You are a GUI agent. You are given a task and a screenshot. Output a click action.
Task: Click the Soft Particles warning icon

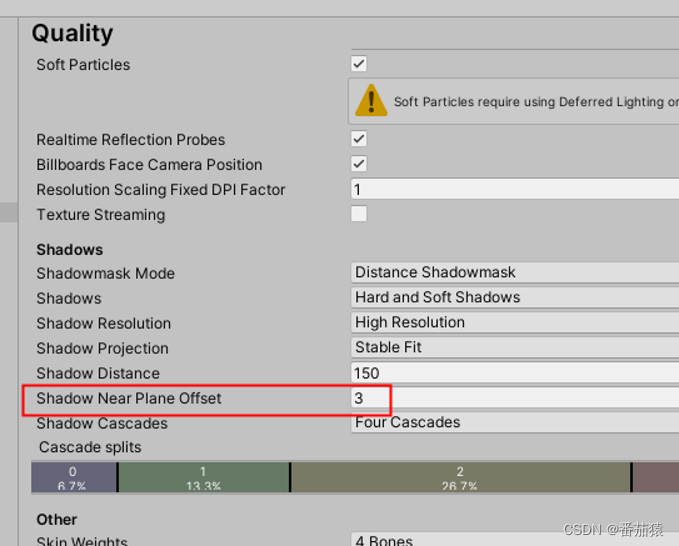pyautogui.click(x=371, y=100)
